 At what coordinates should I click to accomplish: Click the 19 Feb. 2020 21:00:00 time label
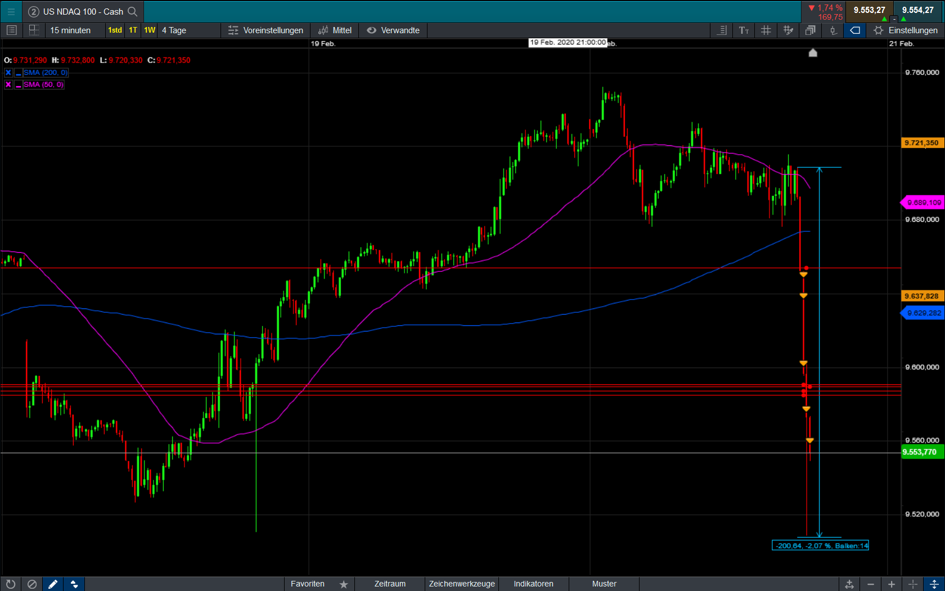(568, 43)
